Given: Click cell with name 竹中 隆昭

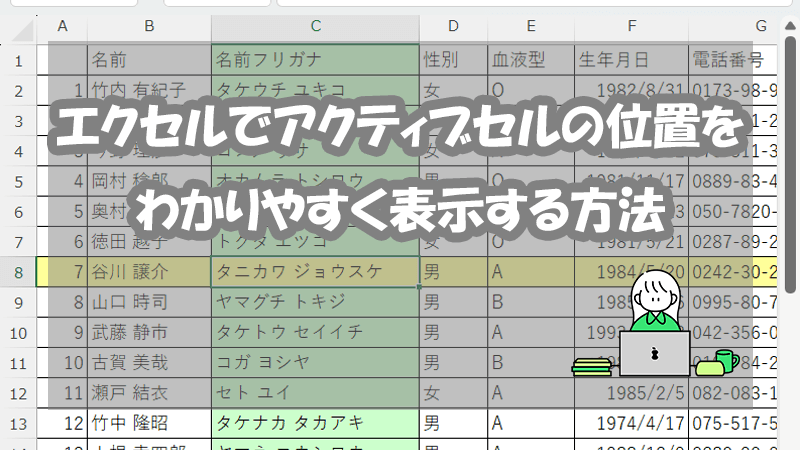Looking at the screenshot, I should 149,422.
